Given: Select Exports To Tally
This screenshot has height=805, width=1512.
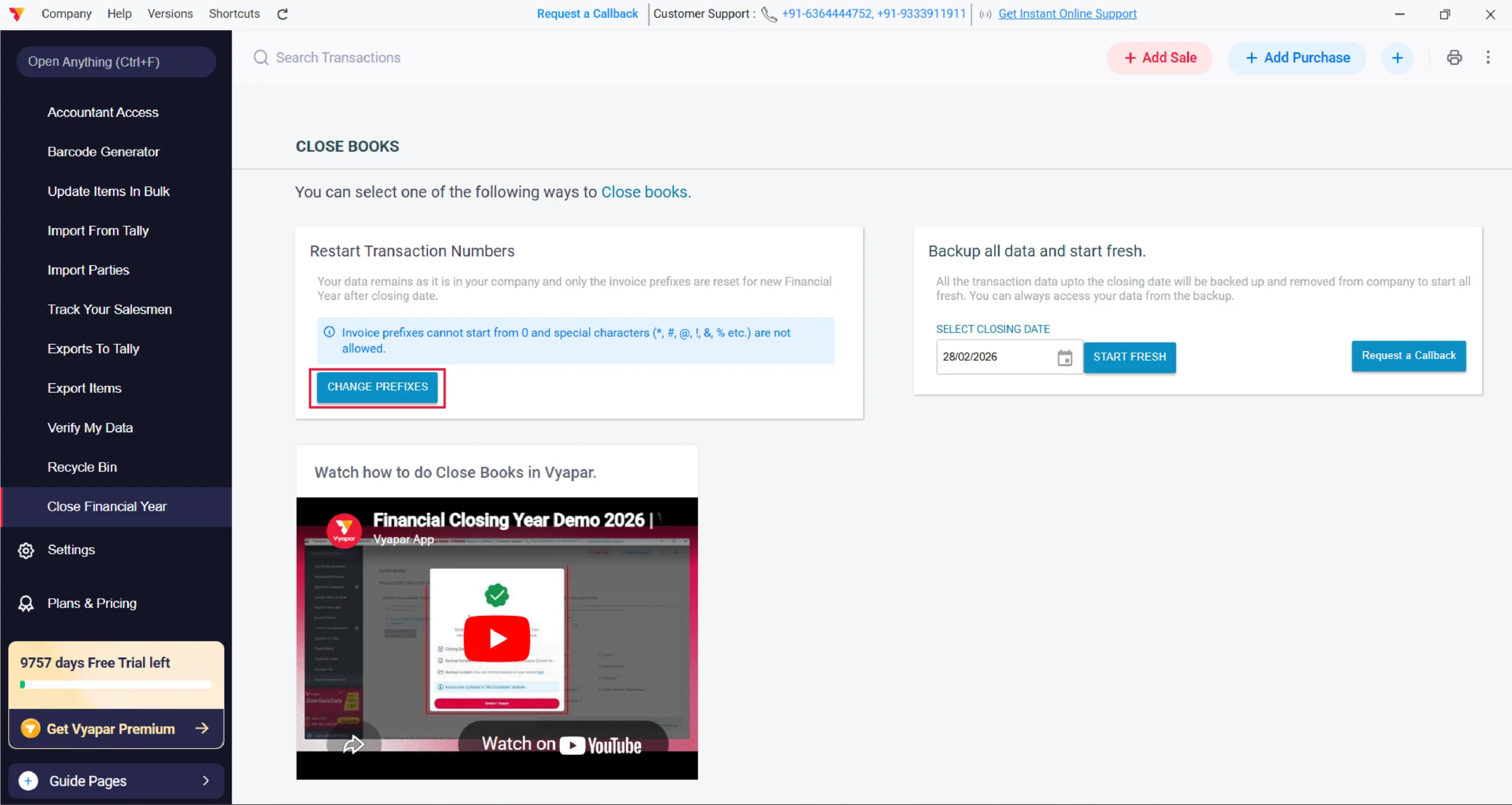Looking at the screenshot, I should pos(116,349).
